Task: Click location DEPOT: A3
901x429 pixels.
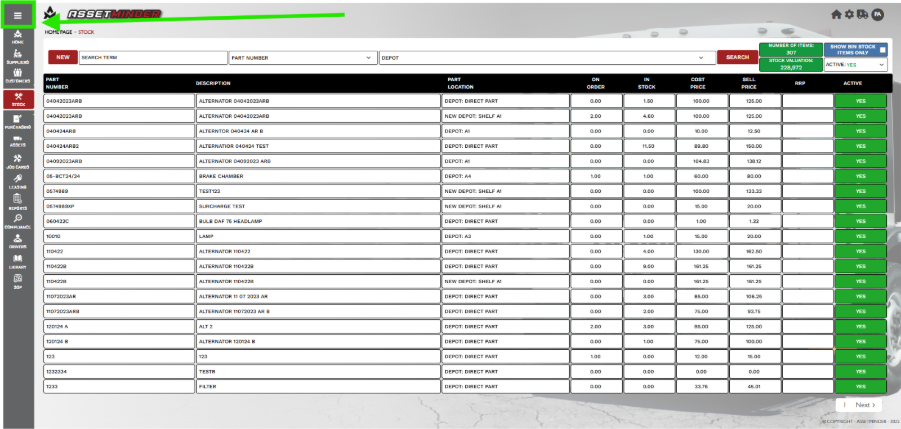Action: (505, 236)
